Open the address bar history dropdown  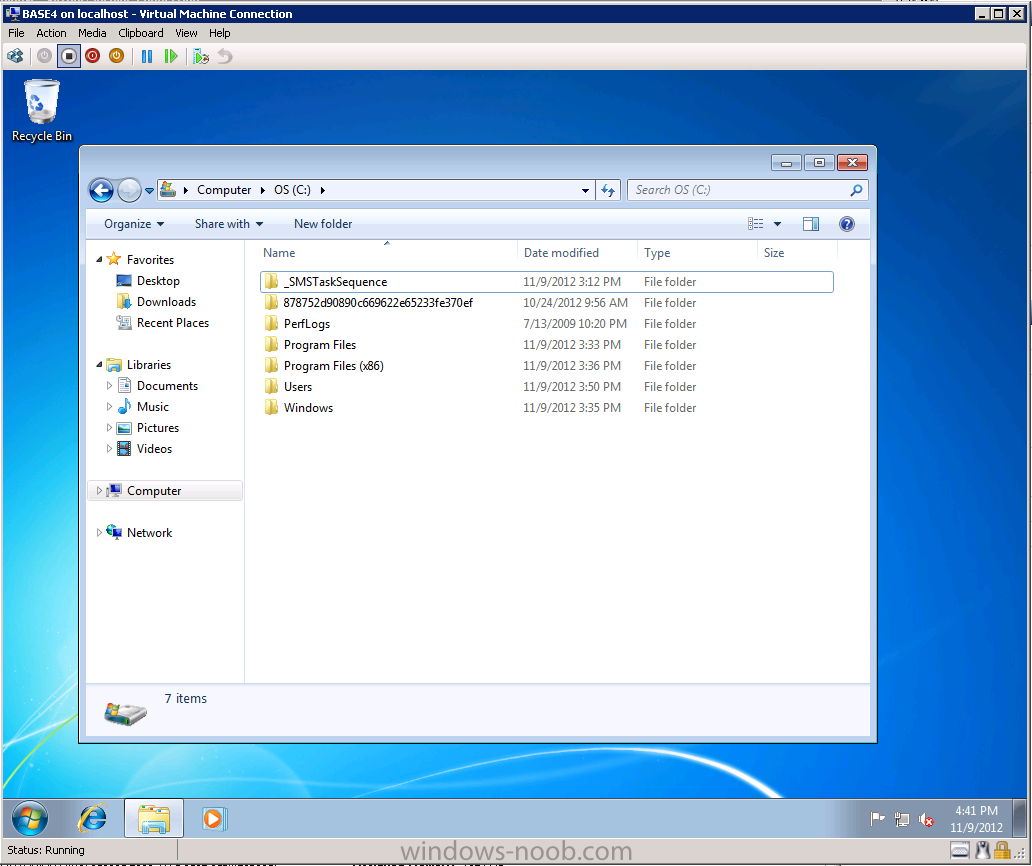[585, 190]
